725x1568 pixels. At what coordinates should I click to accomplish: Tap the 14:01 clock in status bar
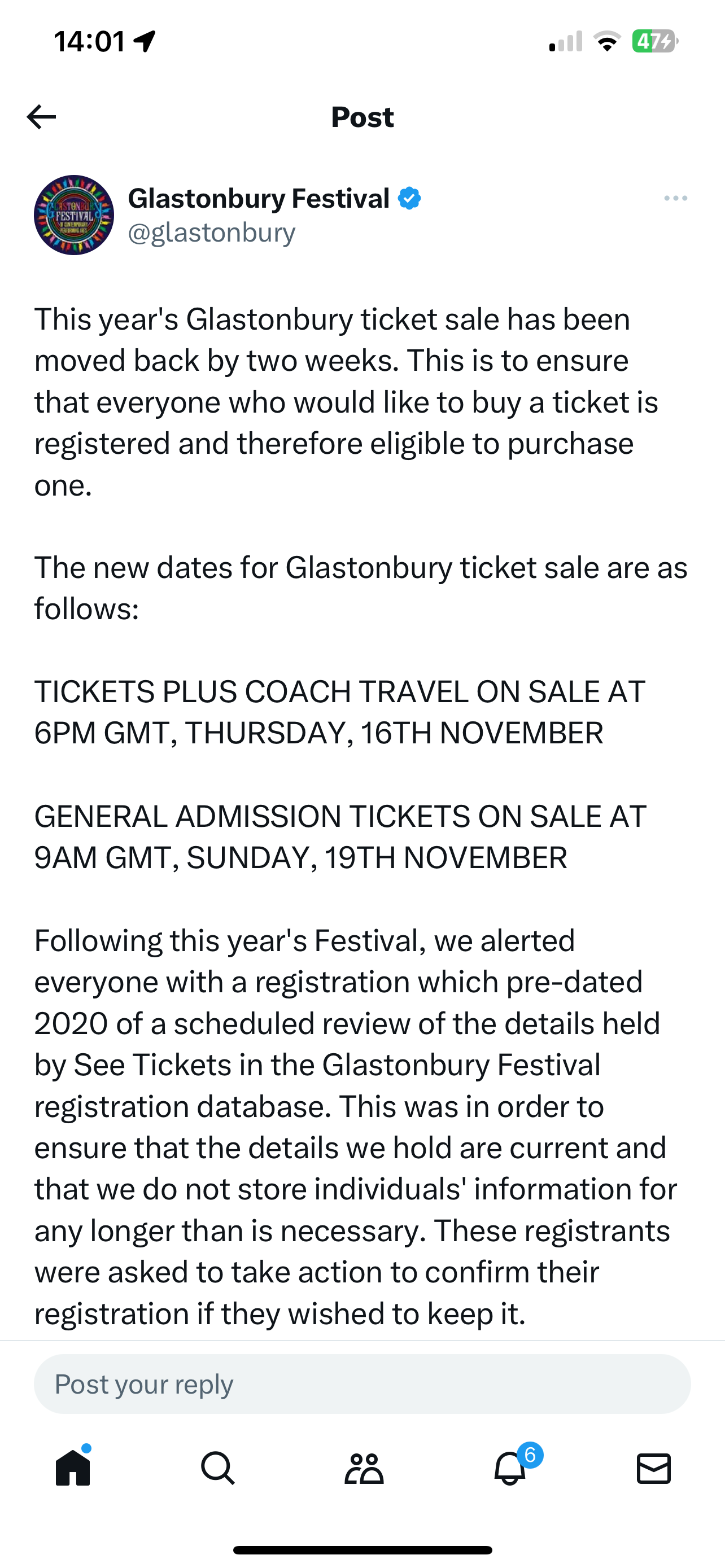tap(89, 41)
